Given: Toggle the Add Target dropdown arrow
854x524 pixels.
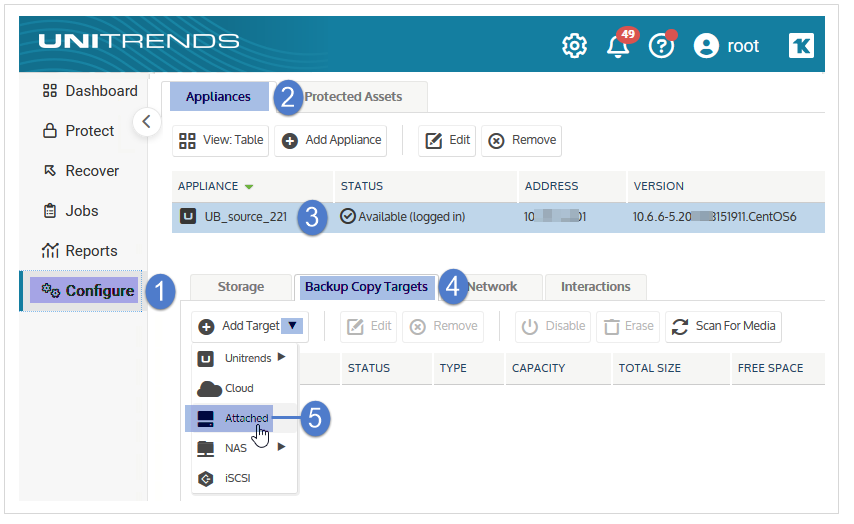Looking at the screenshot, I should point(292,326).
